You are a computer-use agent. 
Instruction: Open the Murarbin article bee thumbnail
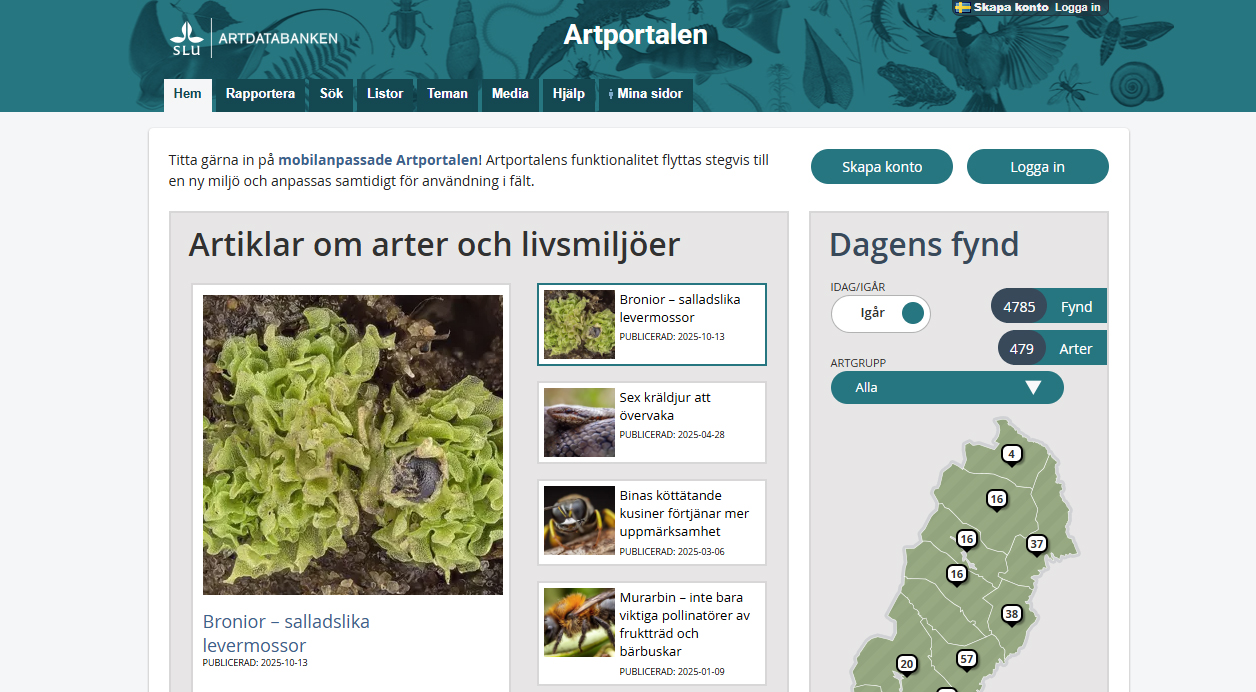[x=579, y=622]
